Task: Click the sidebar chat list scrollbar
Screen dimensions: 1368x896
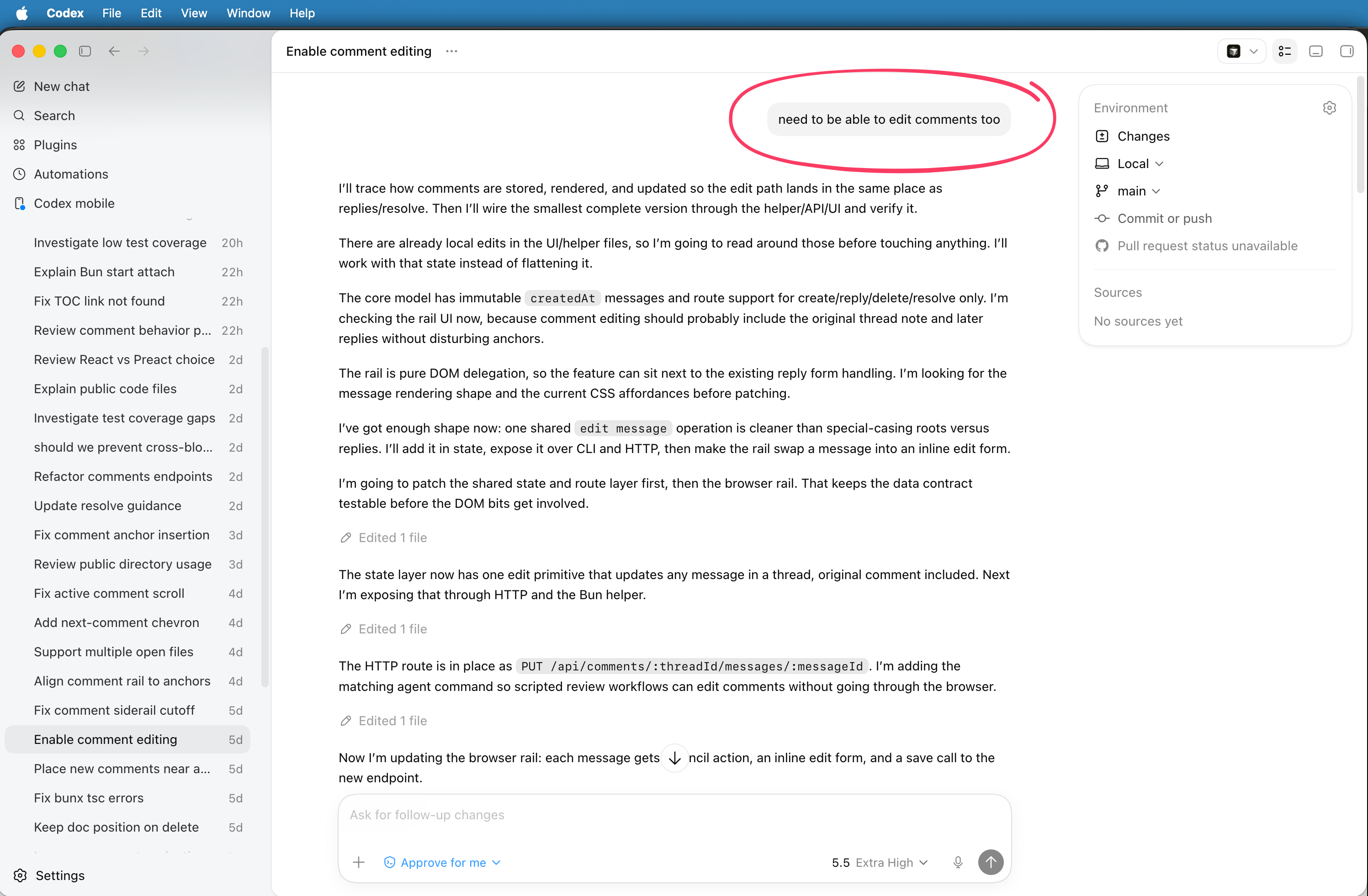Action: coord(265,517)
